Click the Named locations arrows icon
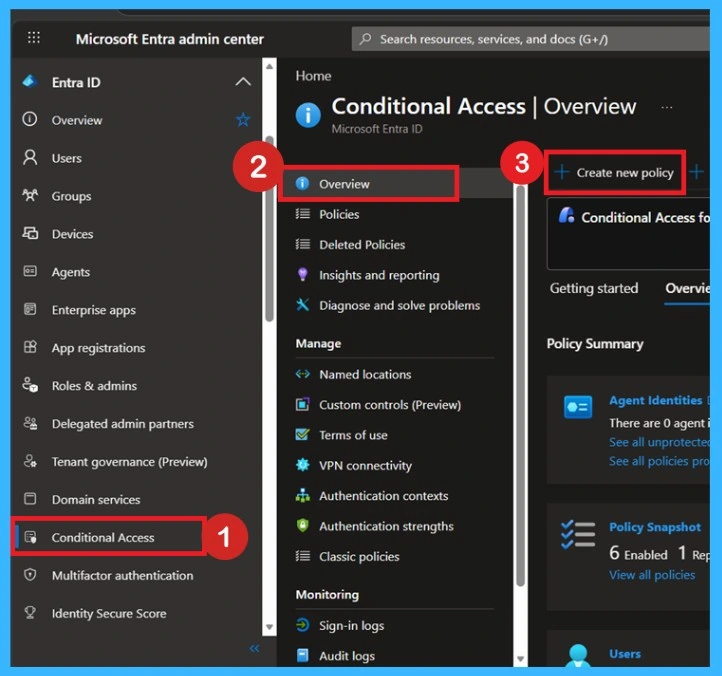Image resolution: width=722 pixels, height=676 pixels. (303, 374)
